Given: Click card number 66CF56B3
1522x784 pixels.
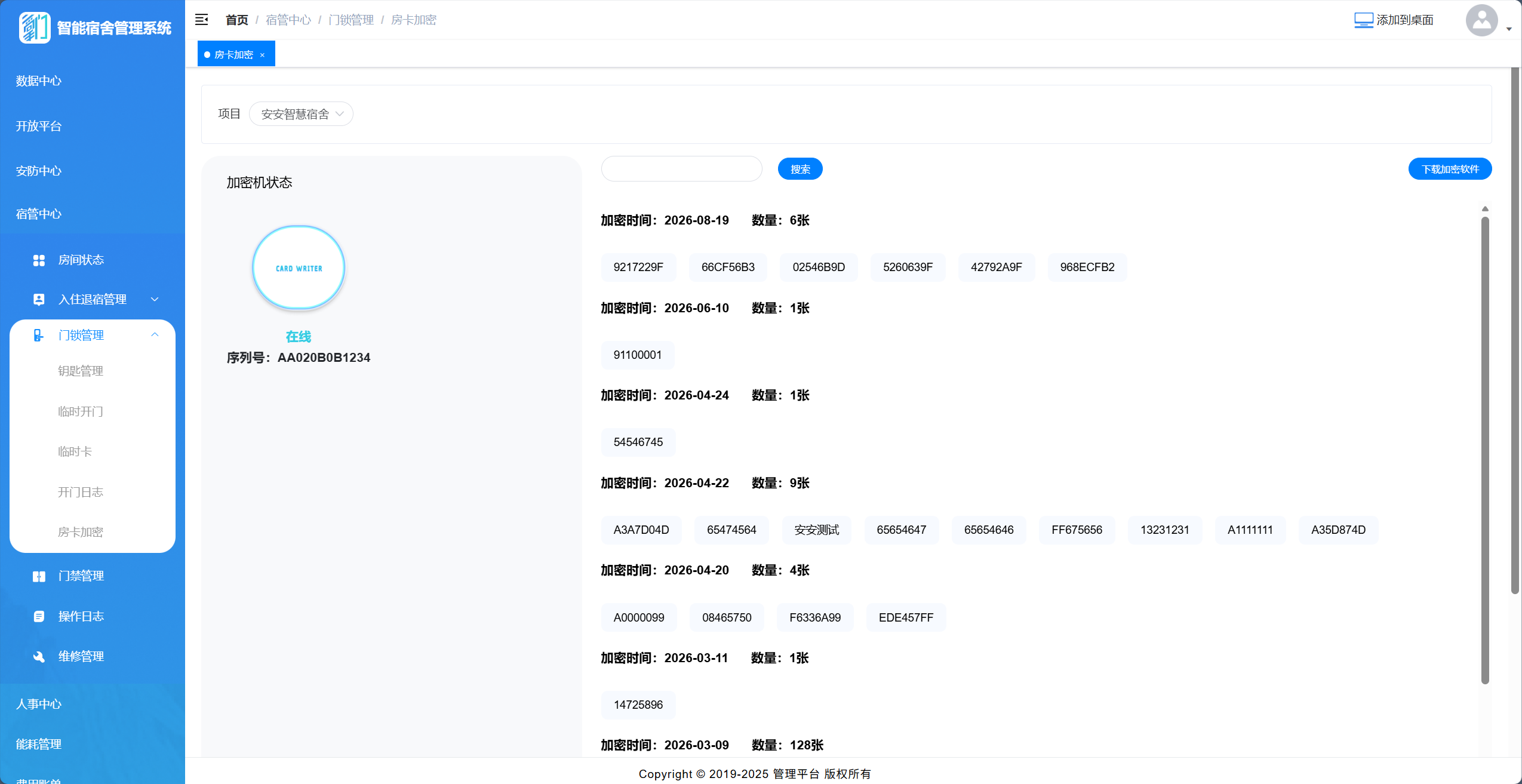Looking at the screenshot, I should tap(728, 267).
